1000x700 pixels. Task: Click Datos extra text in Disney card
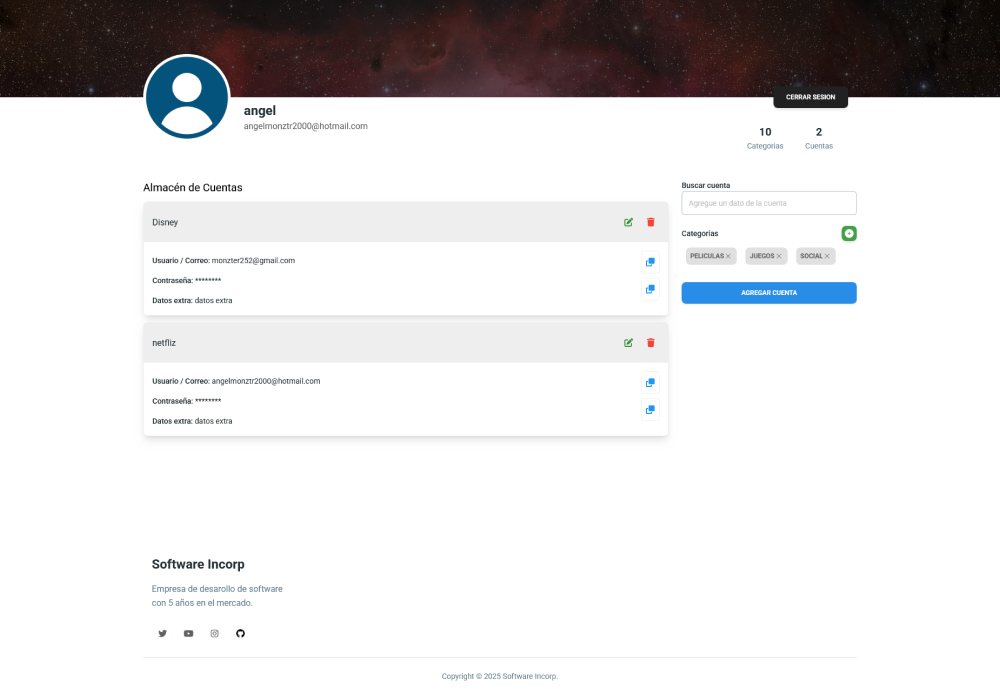click(x=192, y=300)
